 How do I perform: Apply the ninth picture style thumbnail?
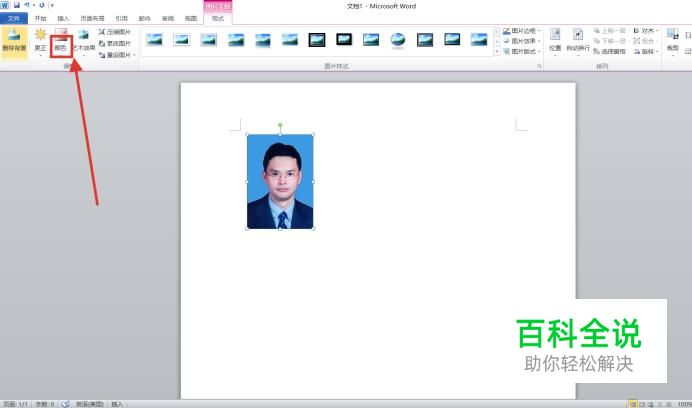[x=371, y=40]
